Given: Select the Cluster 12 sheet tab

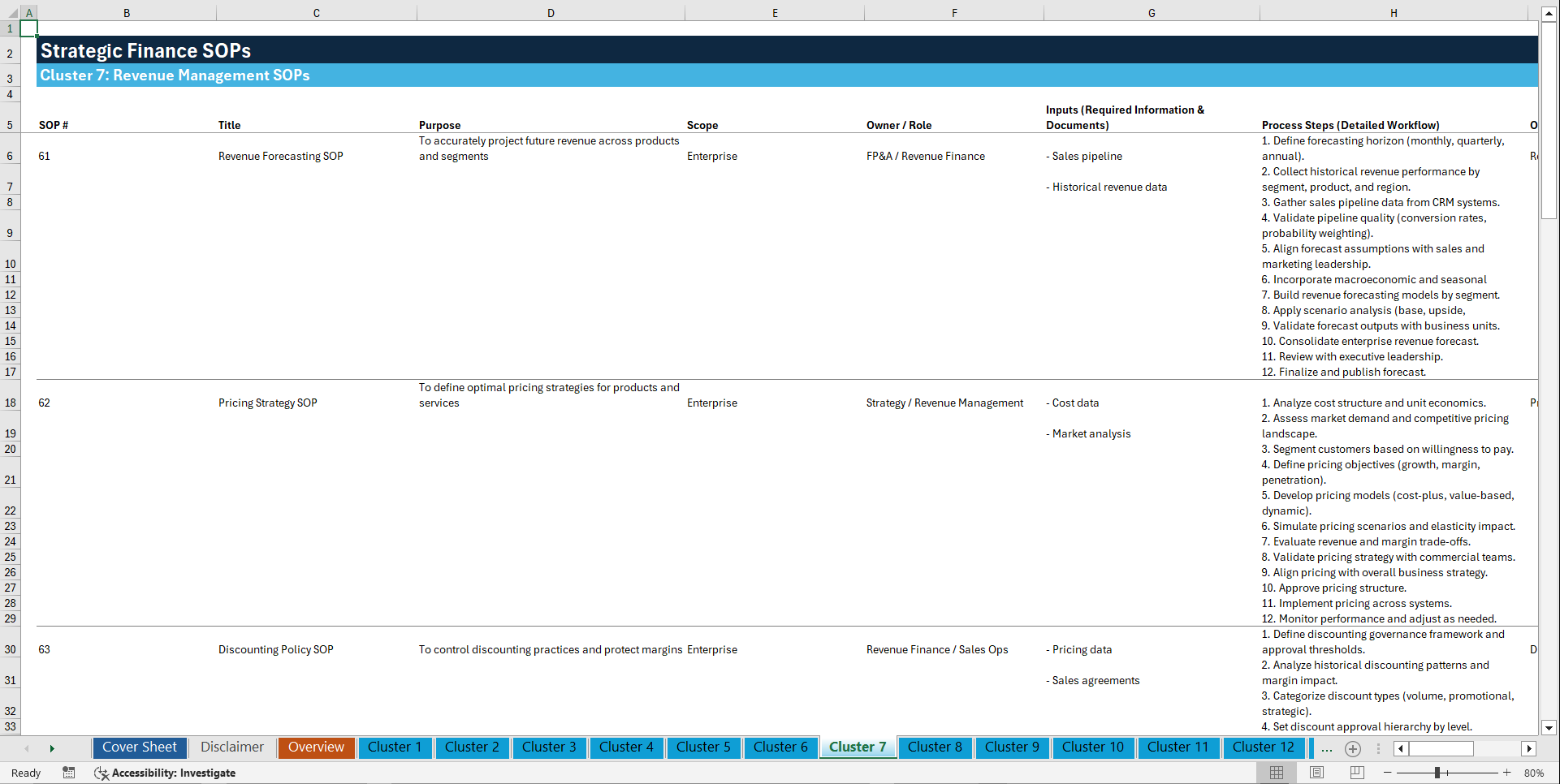Looking at the screenshot, I should (x=1264, y=747).
